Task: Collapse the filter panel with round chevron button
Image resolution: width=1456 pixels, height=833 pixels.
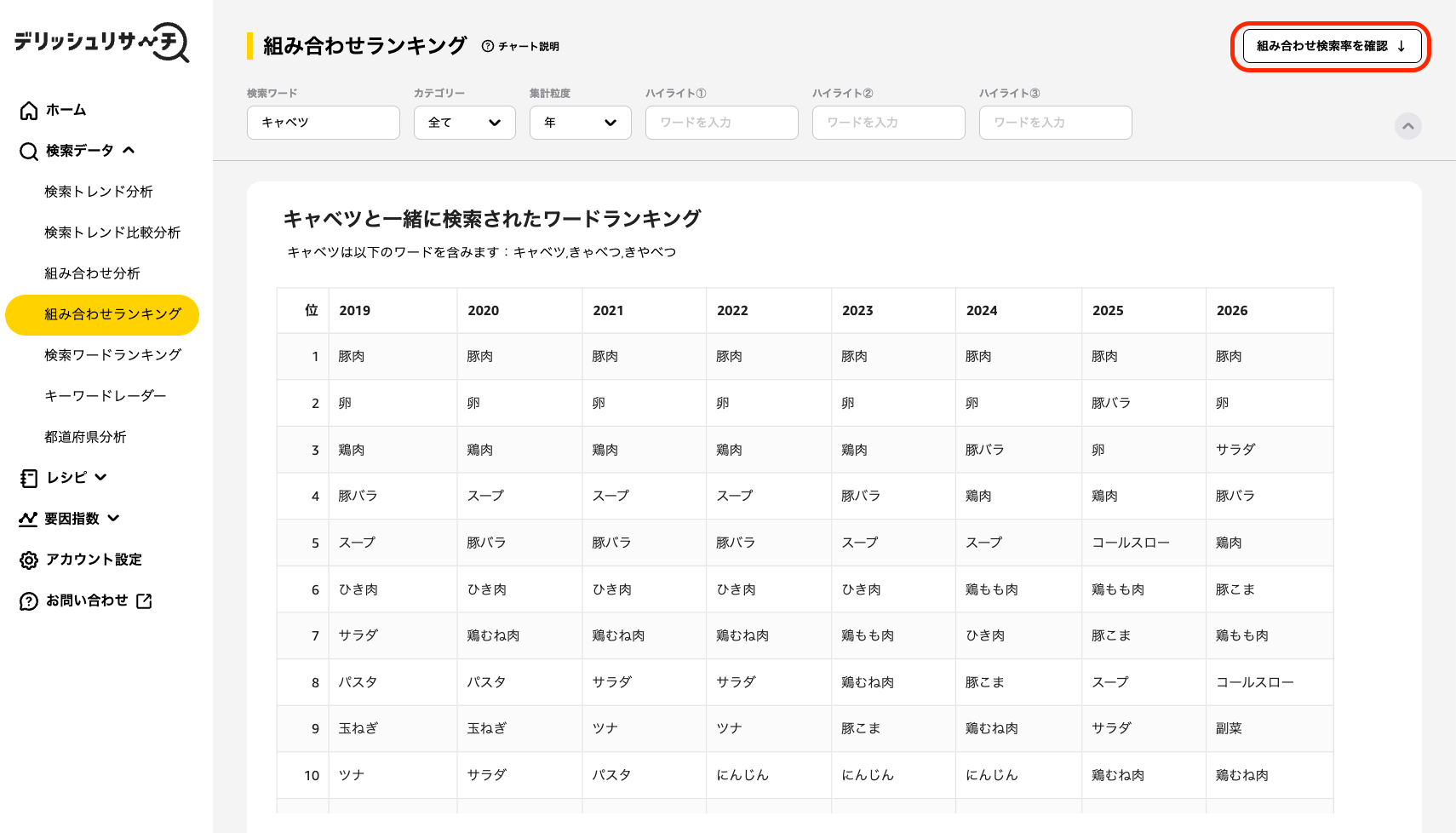Action: [x=1408, y=126]
